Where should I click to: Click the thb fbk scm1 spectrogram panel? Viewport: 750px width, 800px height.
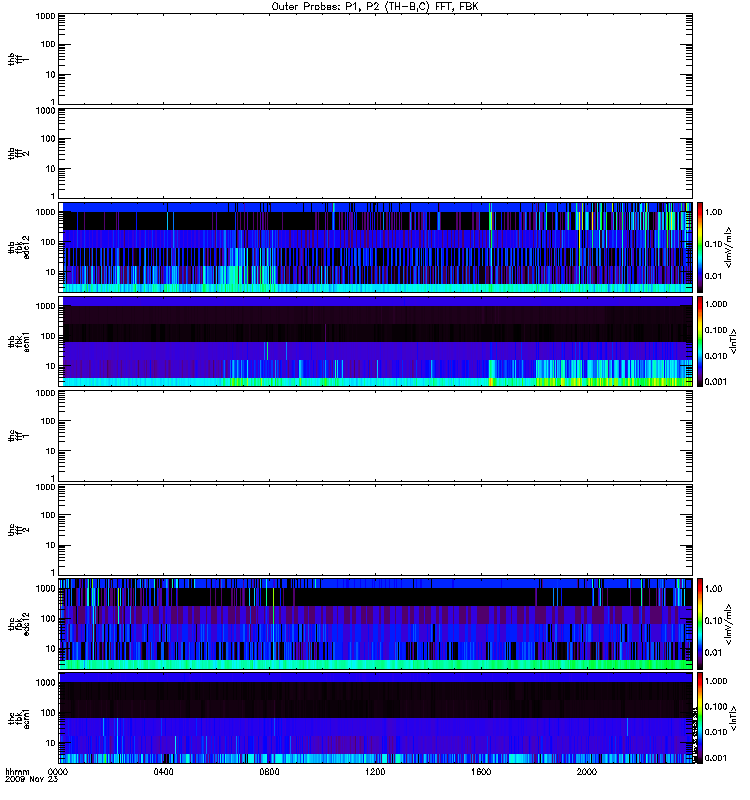(x=375, y=341)
